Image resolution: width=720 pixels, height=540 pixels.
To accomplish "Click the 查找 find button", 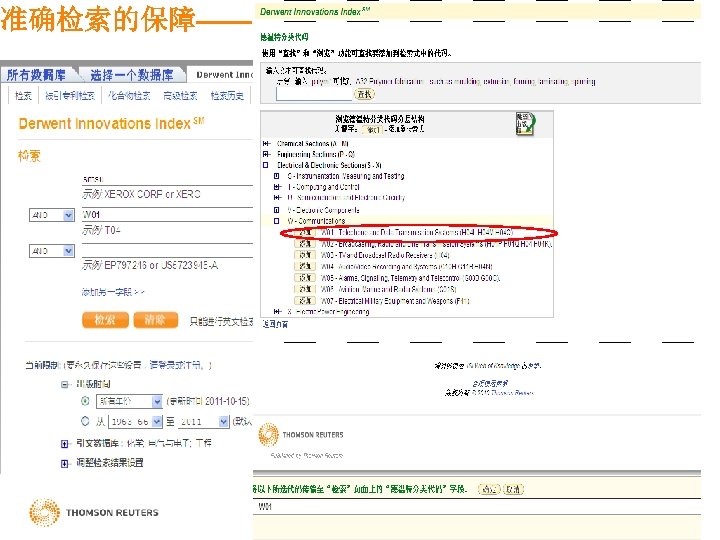I will click(364, 94).
